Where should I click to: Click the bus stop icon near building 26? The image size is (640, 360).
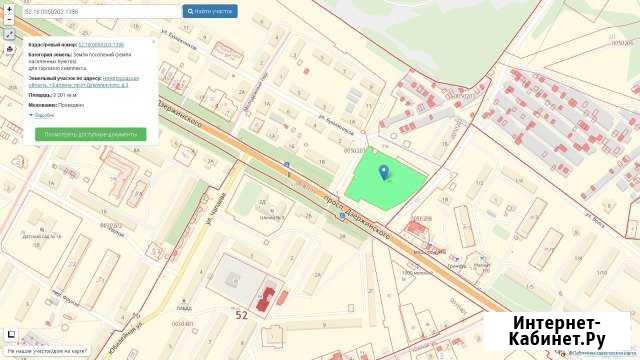[342, 216]
